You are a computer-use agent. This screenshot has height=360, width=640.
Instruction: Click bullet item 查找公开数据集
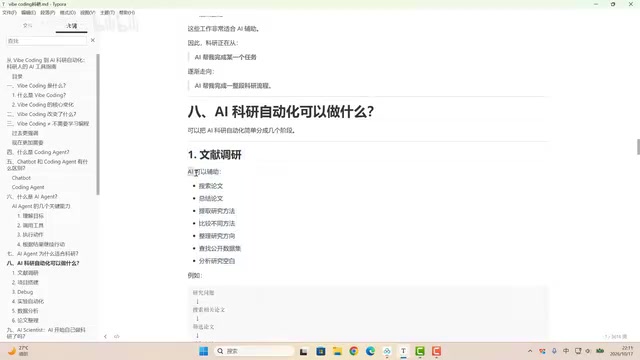click(220, 249)
